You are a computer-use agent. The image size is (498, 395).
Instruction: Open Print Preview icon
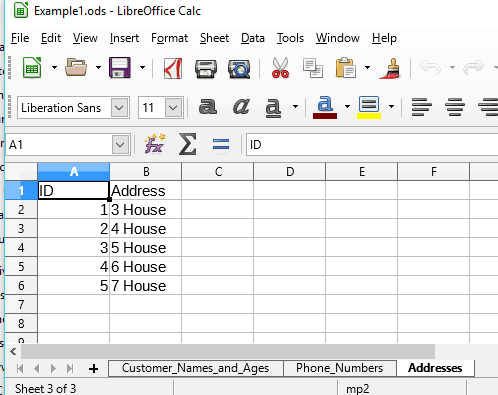[x=239, y=69]
